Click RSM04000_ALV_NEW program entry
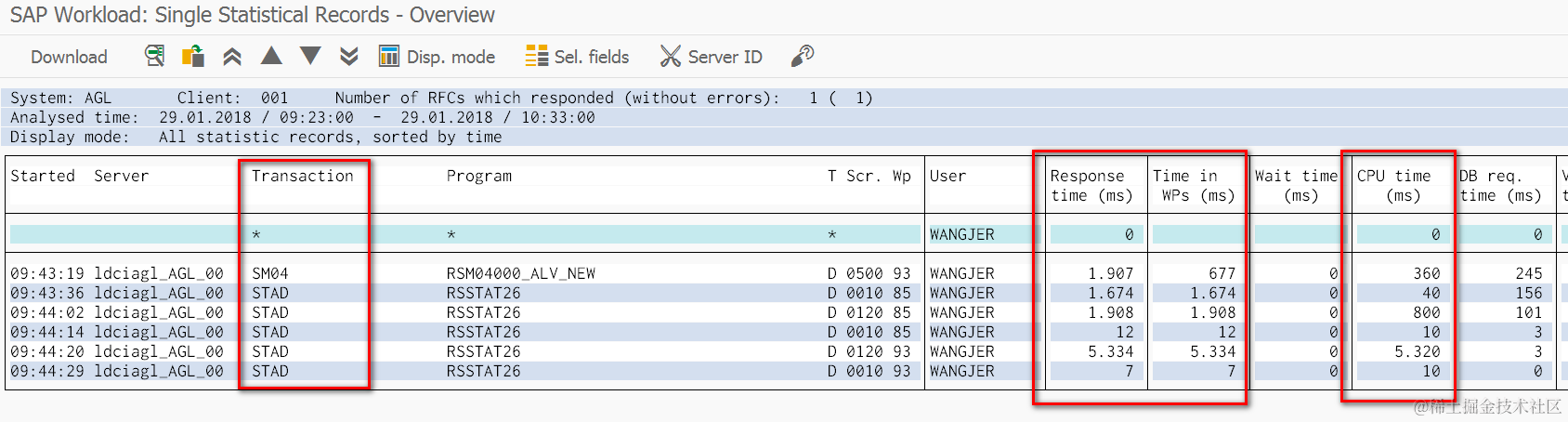 click(520, 273)
